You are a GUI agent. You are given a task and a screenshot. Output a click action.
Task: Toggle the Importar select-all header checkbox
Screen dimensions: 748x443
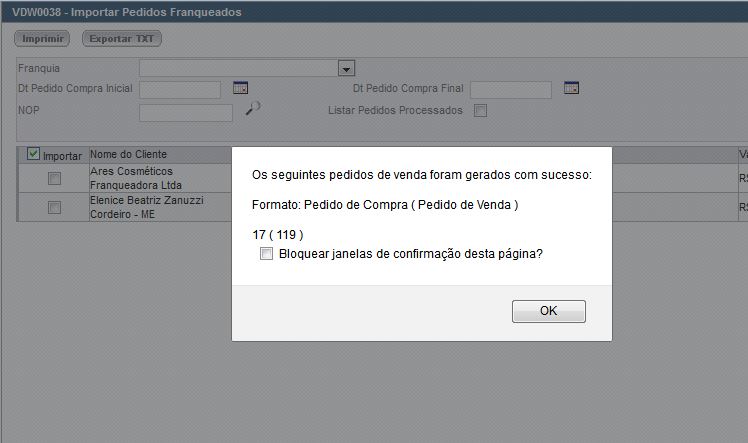click(x=33, y=154)
